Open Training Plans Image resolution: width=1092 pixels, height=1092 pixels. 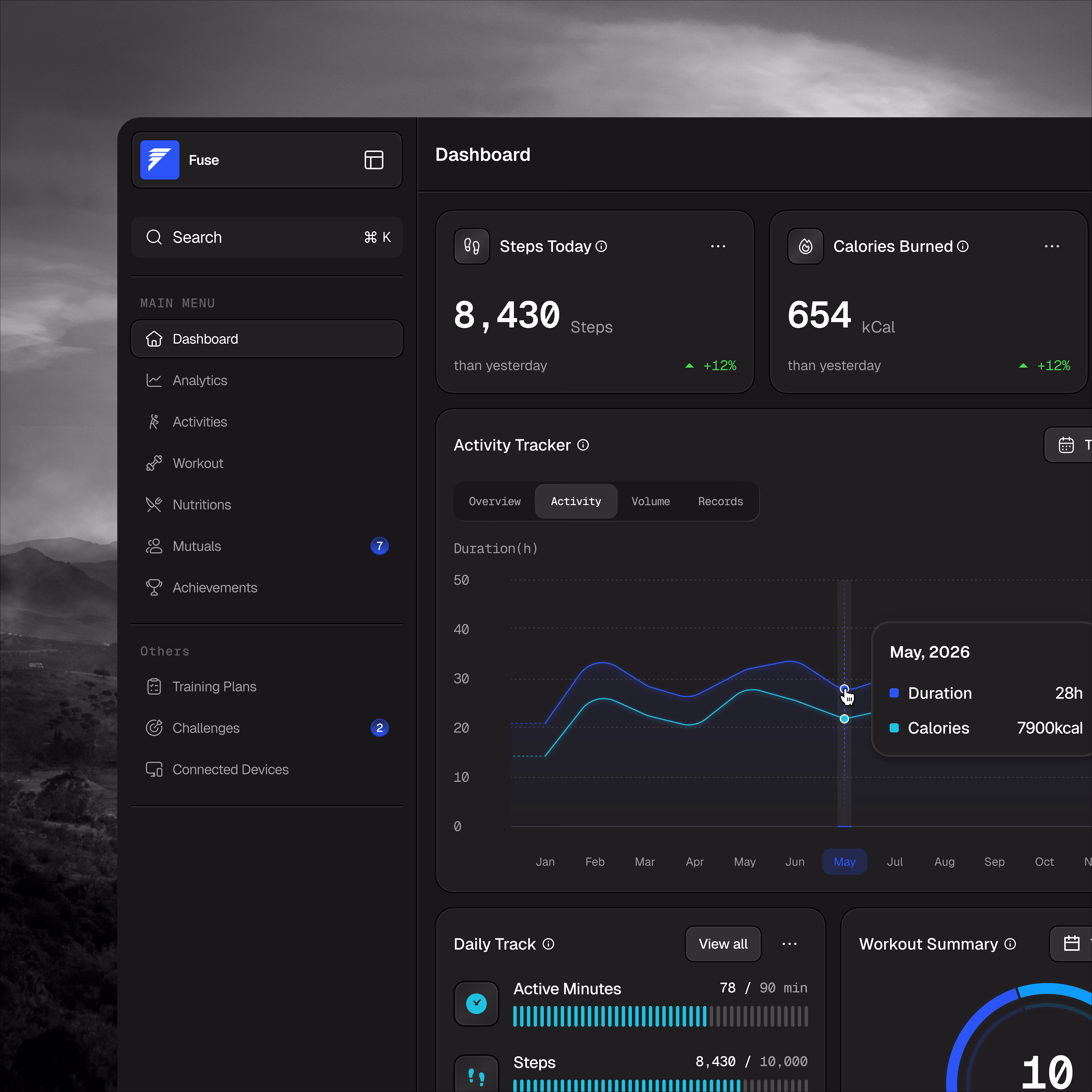(267, 687)
